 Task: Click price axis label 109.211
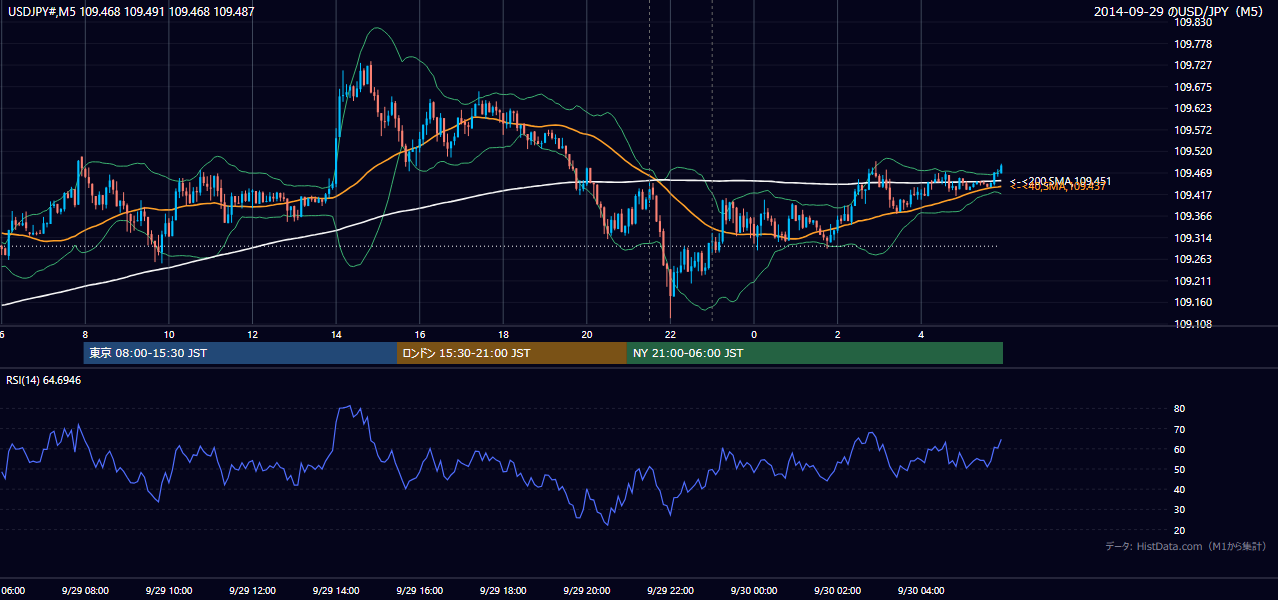pos(1194,281)
